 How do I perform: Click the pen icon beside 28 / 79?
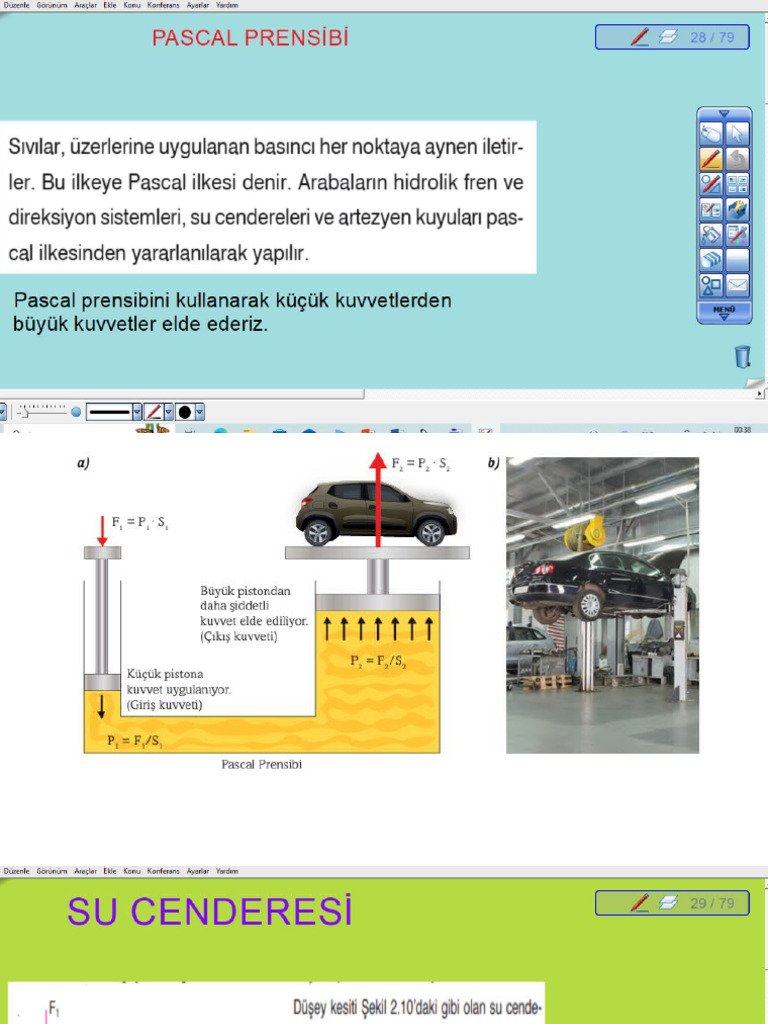pyautogui.click(x=640, y=37)
